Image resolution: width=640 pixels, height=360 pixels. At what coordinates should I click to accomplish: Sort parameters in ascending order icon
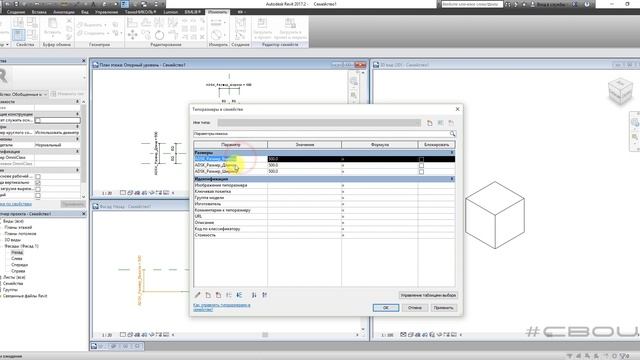254,295
